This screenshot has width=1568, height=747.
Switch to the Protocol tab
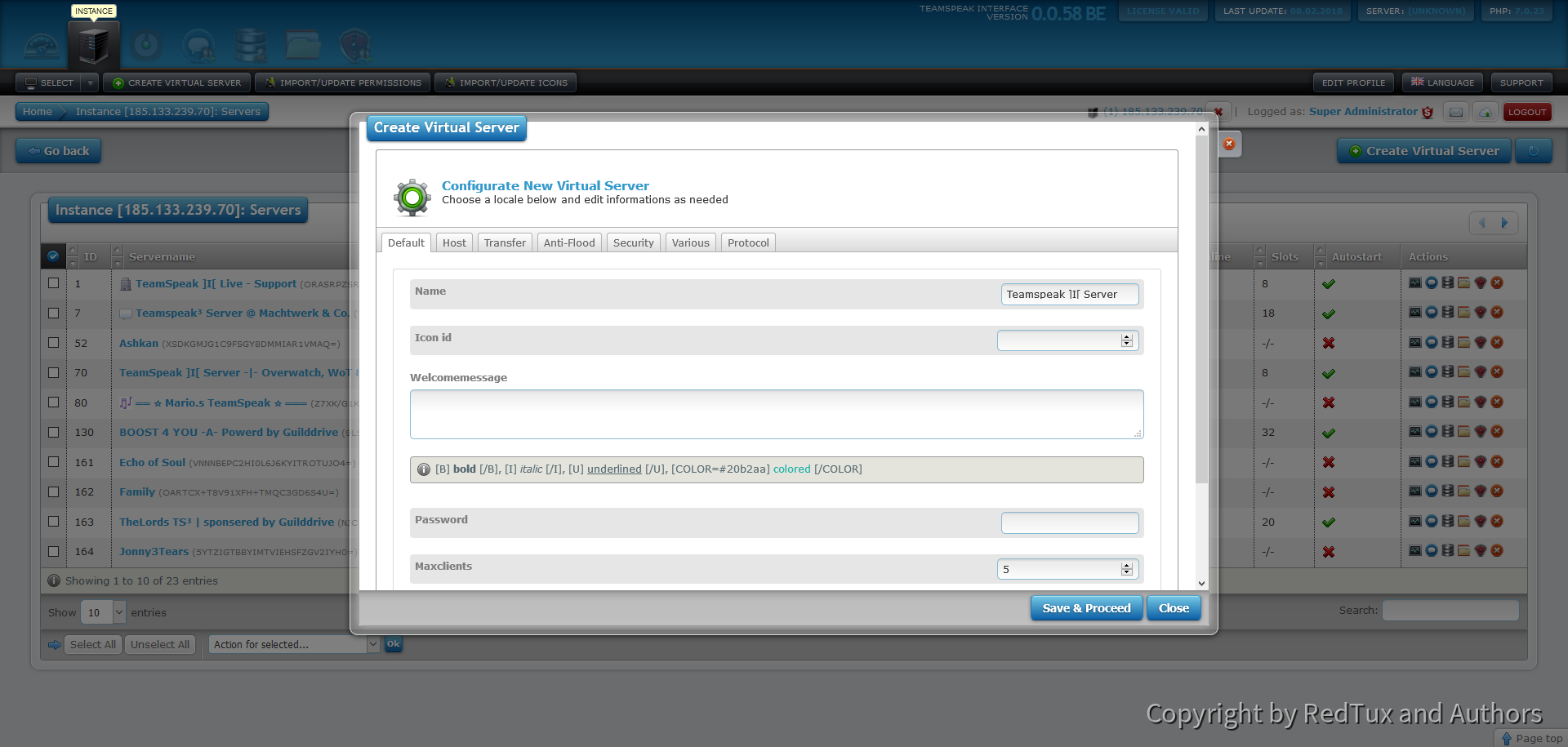pos(748,242)
